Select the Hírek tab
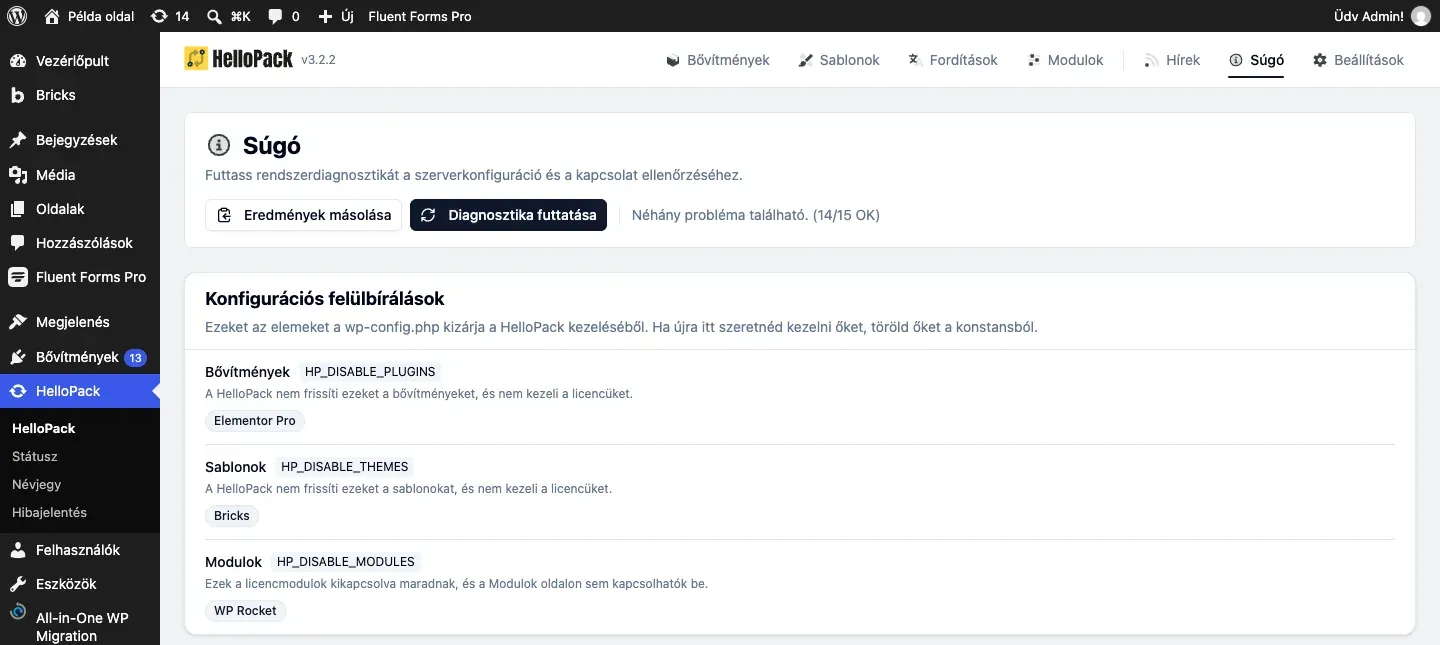Screen dimensions: 1440x645 (x=1172, y=60)
